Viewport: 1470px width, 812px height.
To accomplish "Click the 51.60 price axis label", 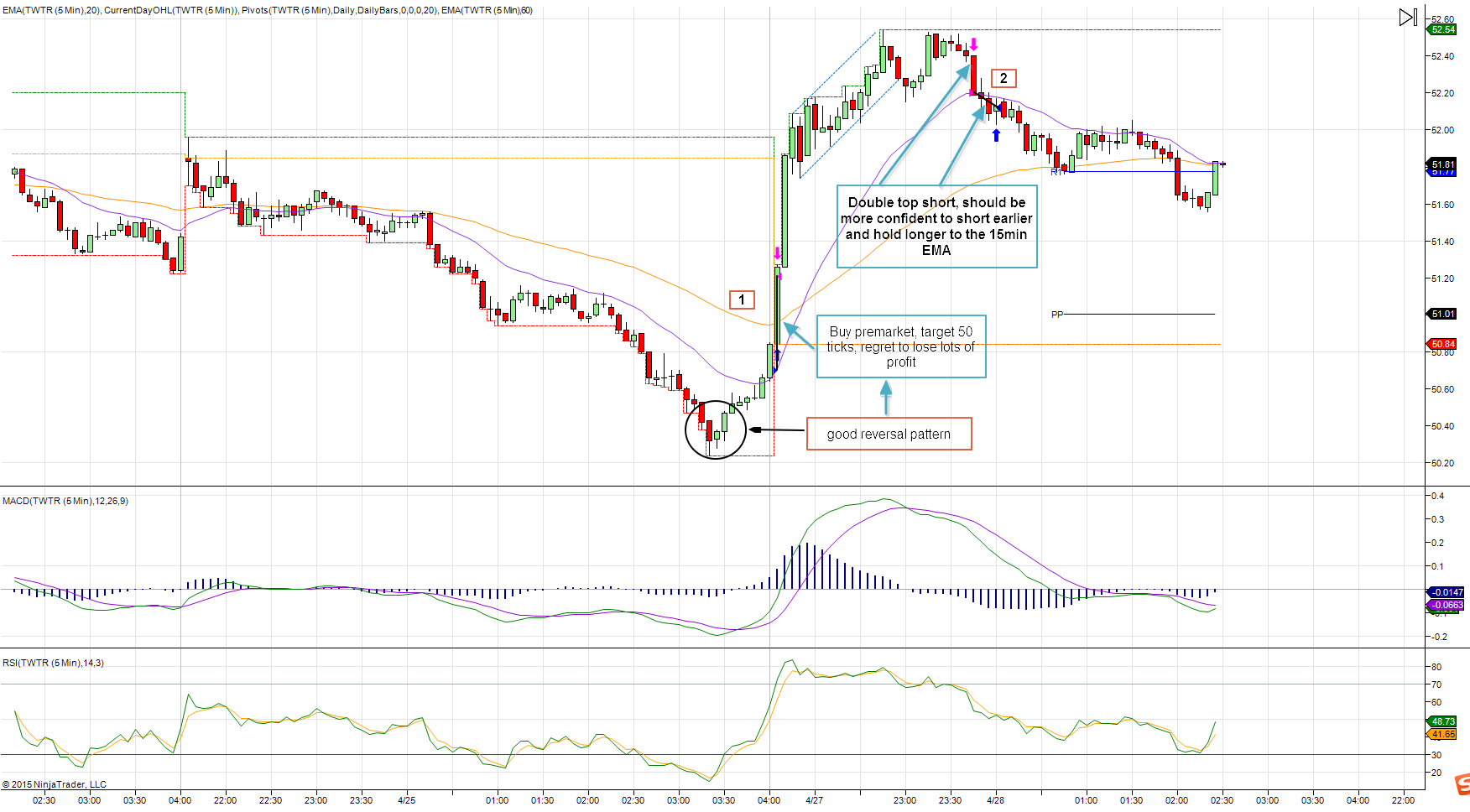I will 1443,205.
